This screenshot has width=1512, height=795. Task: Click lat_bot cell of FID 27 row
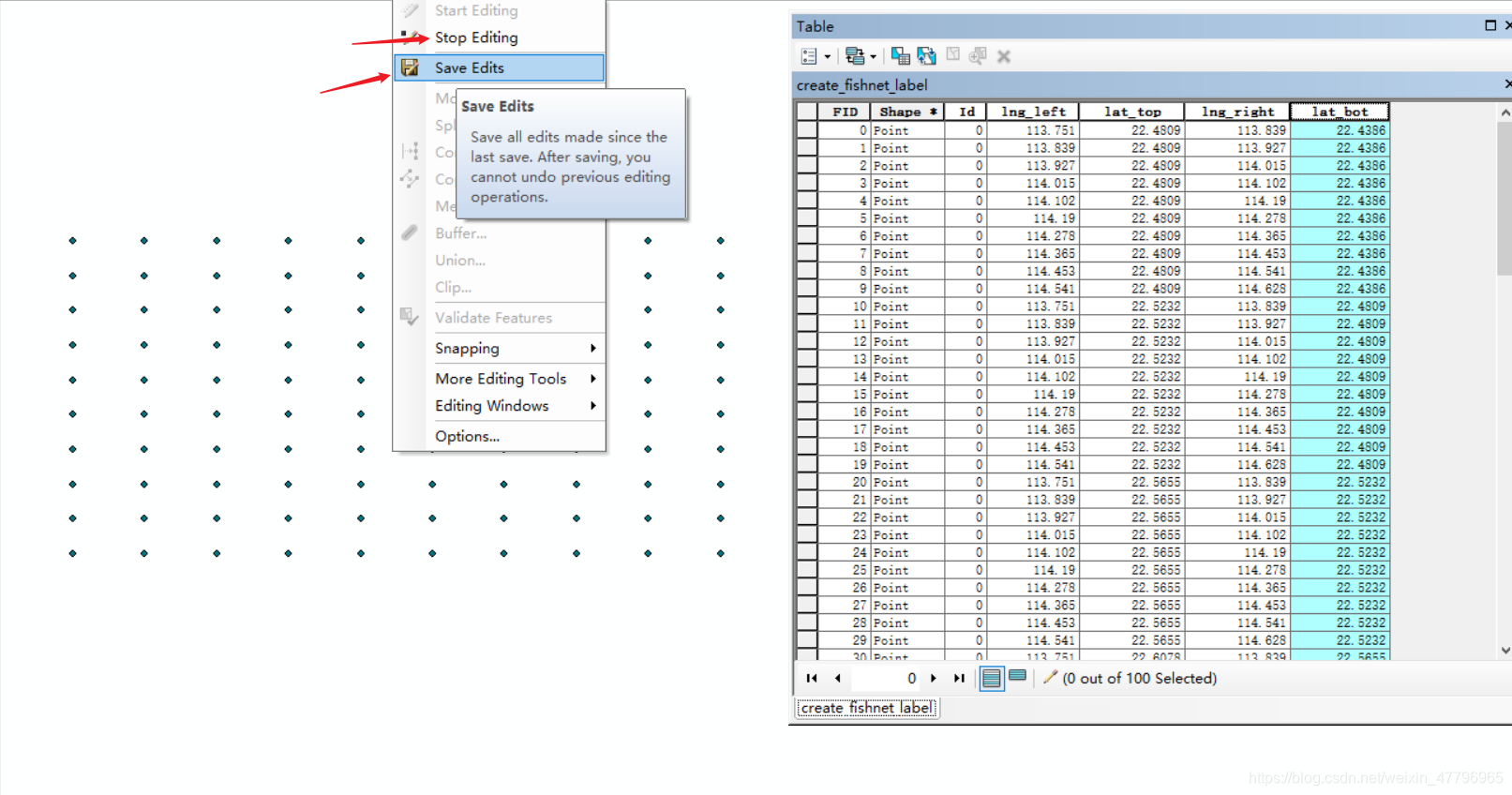coord(1340,606)
